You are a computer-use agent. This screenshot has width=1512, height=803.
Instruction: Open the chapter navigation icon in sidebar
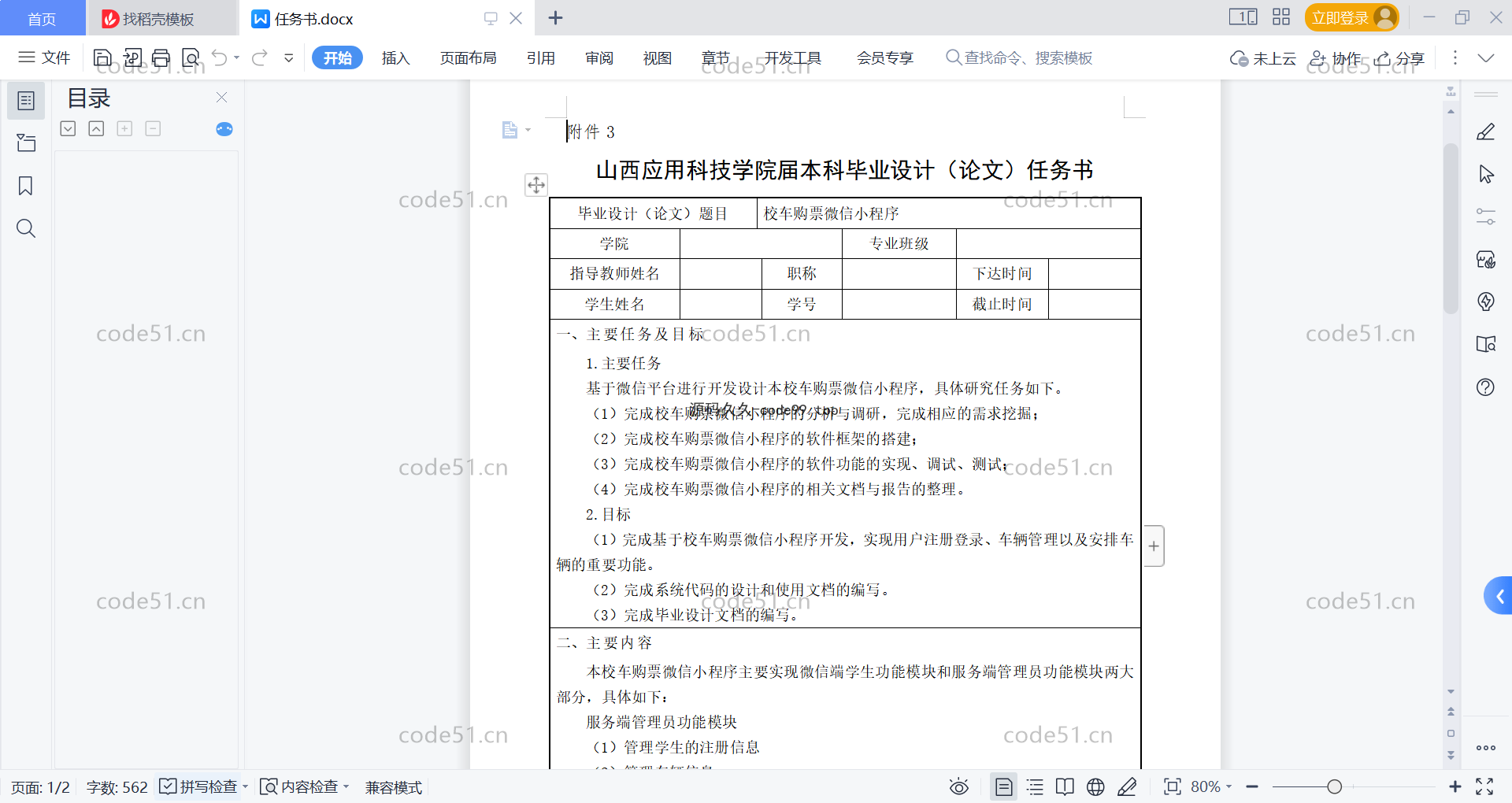point(26,142)
